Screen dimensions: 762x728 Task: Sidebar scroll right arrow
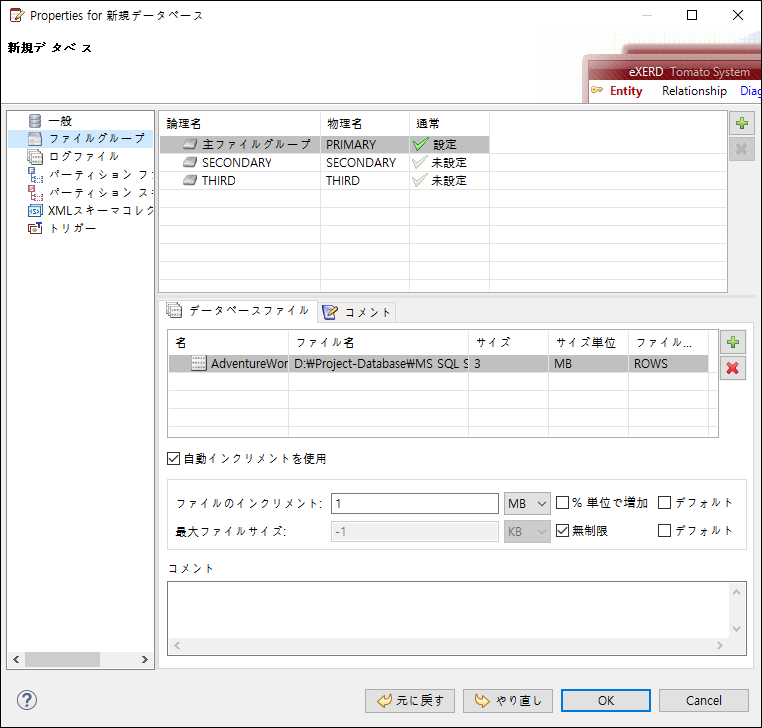pos(144,659)
